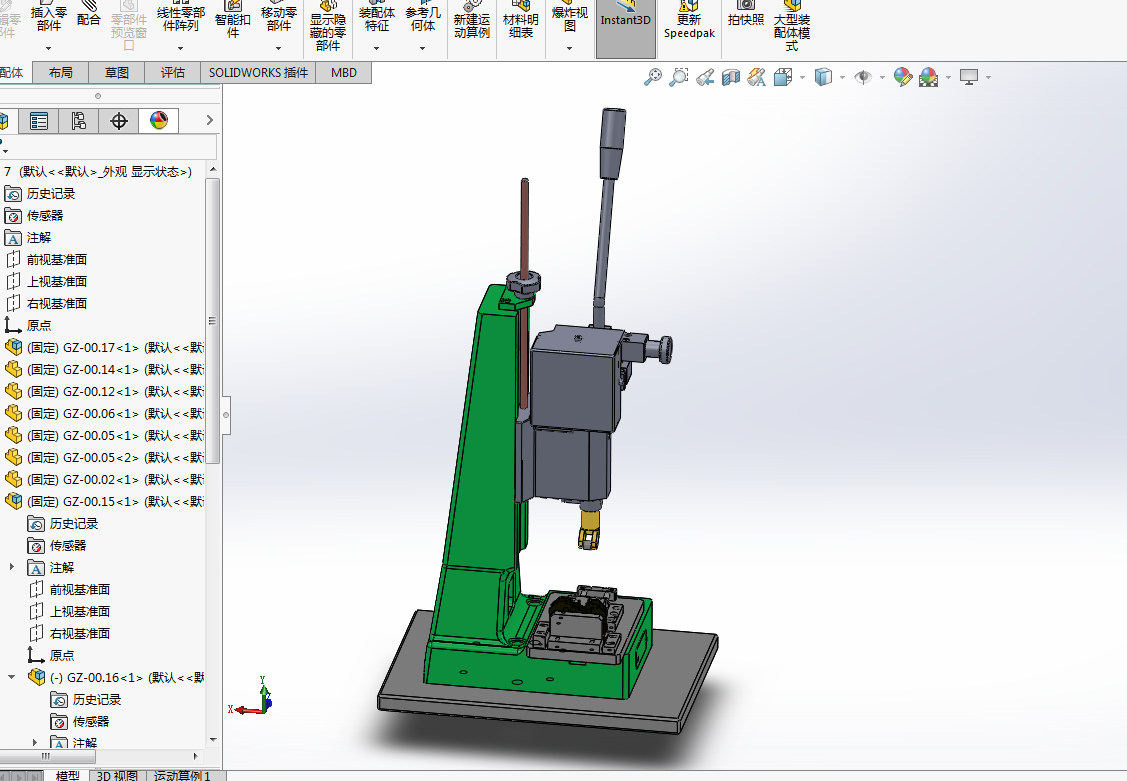The width and height of the screenshot is (1127, 781).
Task: Open the ConfigurationManager panel tab
Action: [x=79, y=121]
